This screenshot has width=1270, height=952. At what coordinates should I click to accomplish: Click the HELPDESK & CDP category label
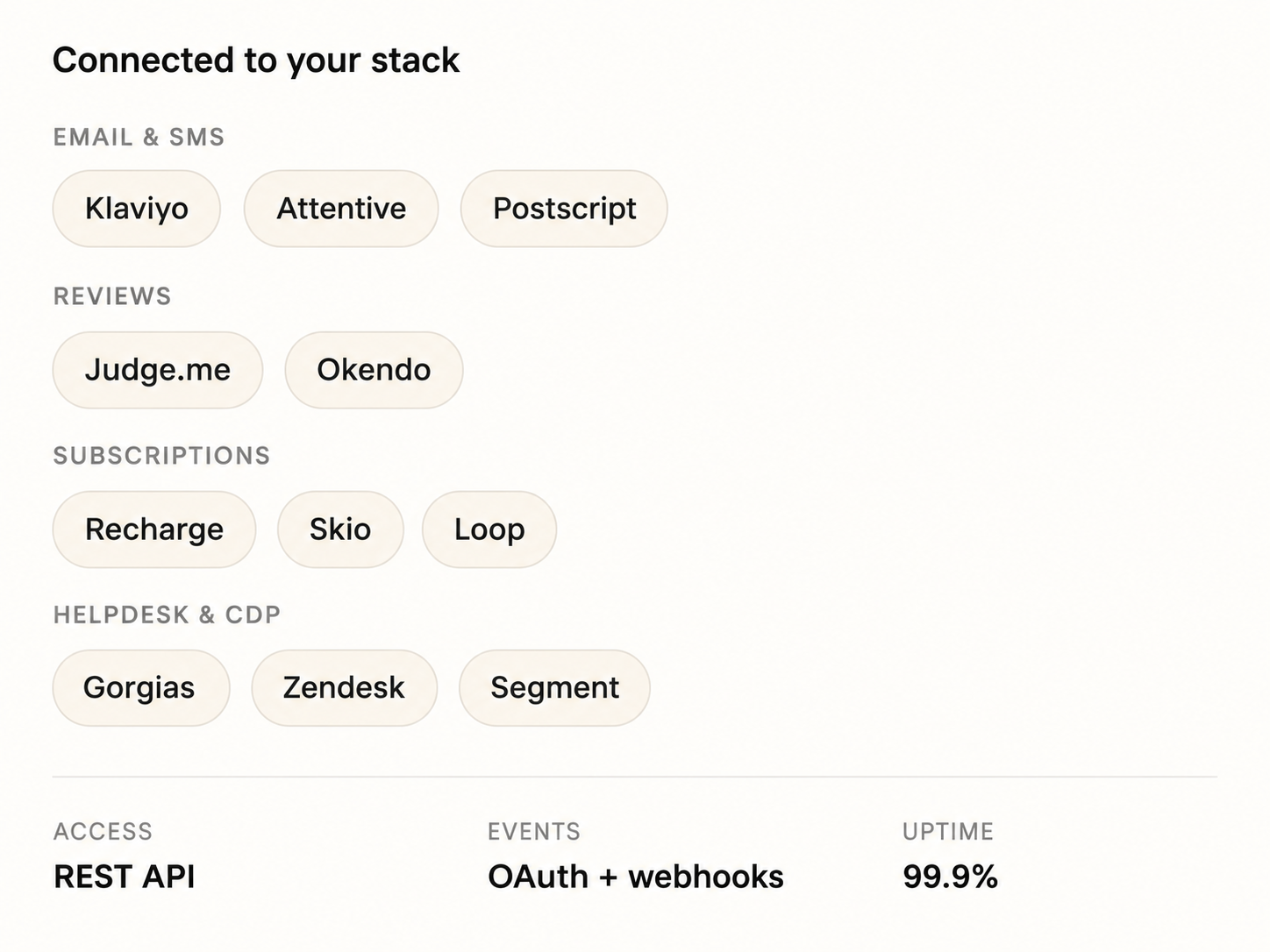167,615
